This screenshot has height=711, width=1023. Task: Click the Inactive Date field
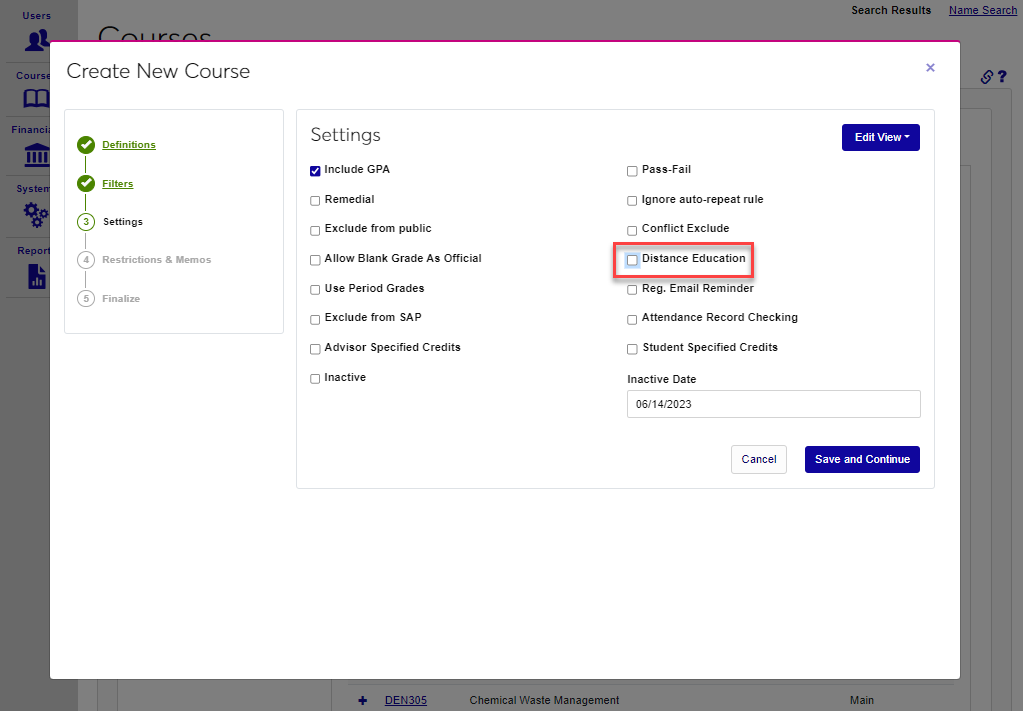pyautogui.click(x=773, y=404)
